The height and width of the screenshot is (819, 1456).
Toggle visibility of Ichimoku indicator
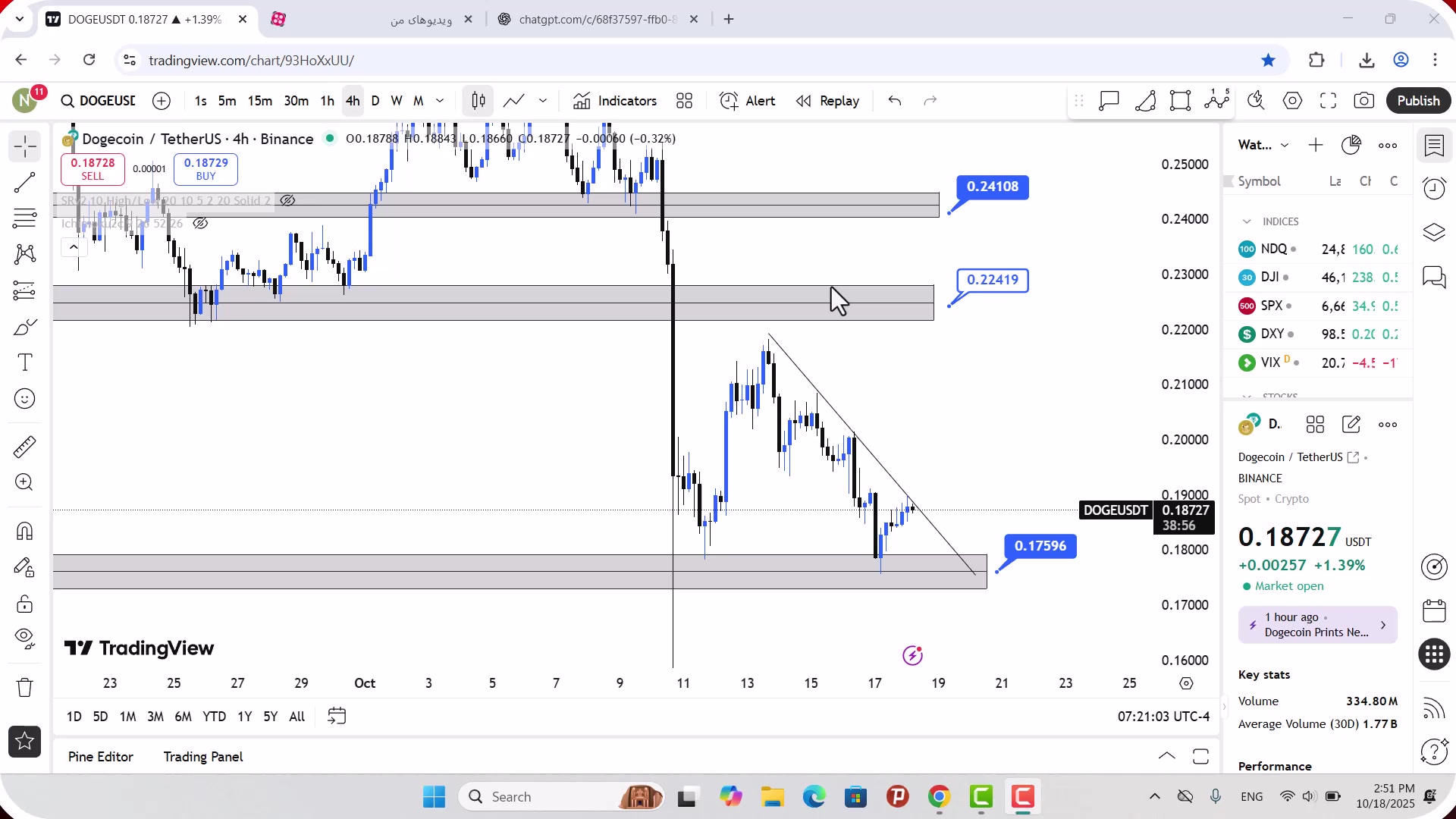click(200, 224)
